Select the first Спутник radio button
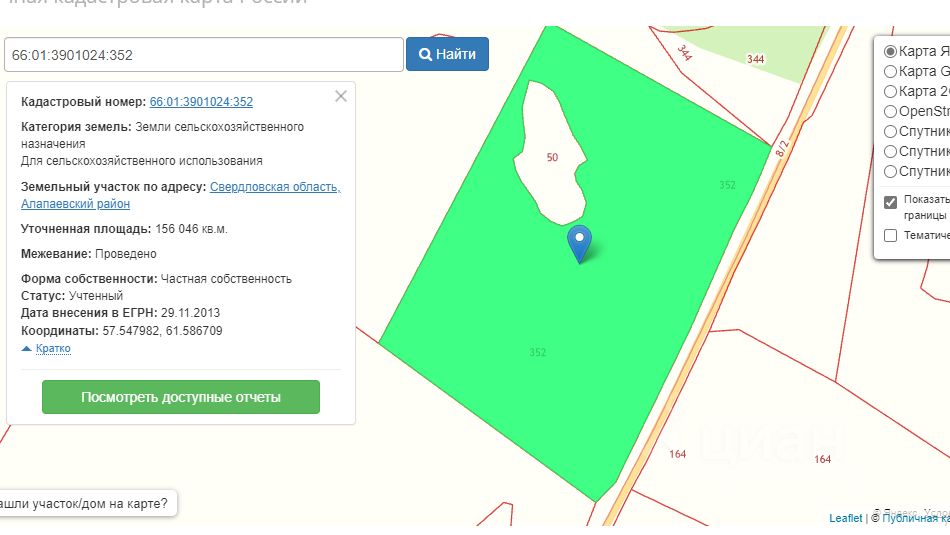This screenshot has width=950, height=535. 890,131
